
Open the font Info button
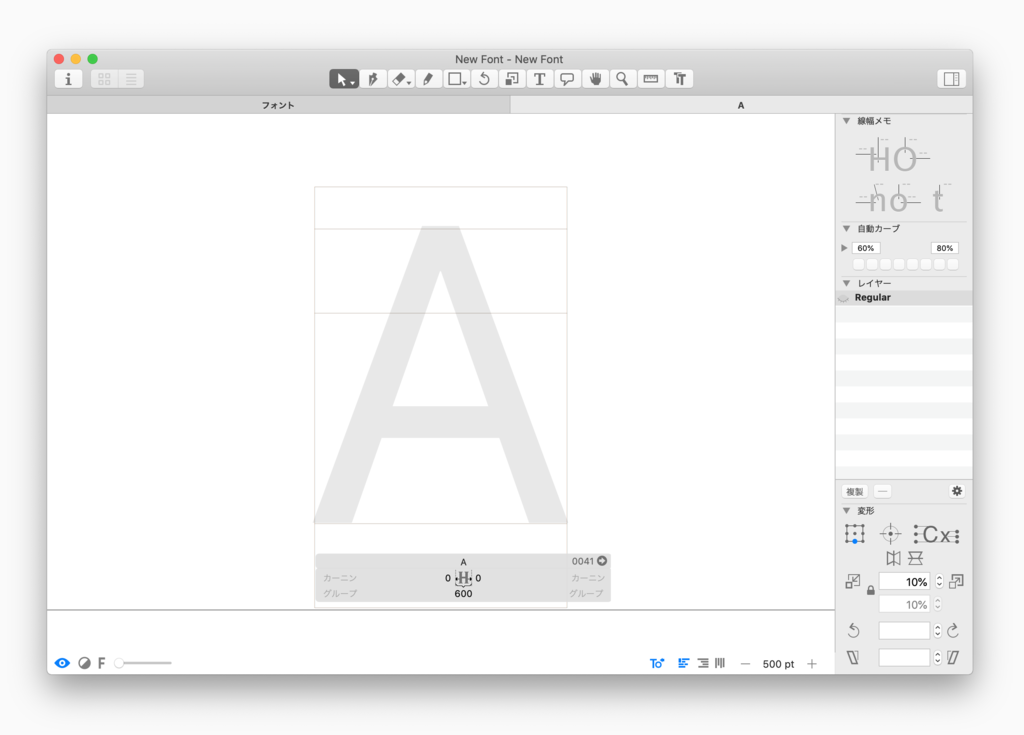click(69, 79)
